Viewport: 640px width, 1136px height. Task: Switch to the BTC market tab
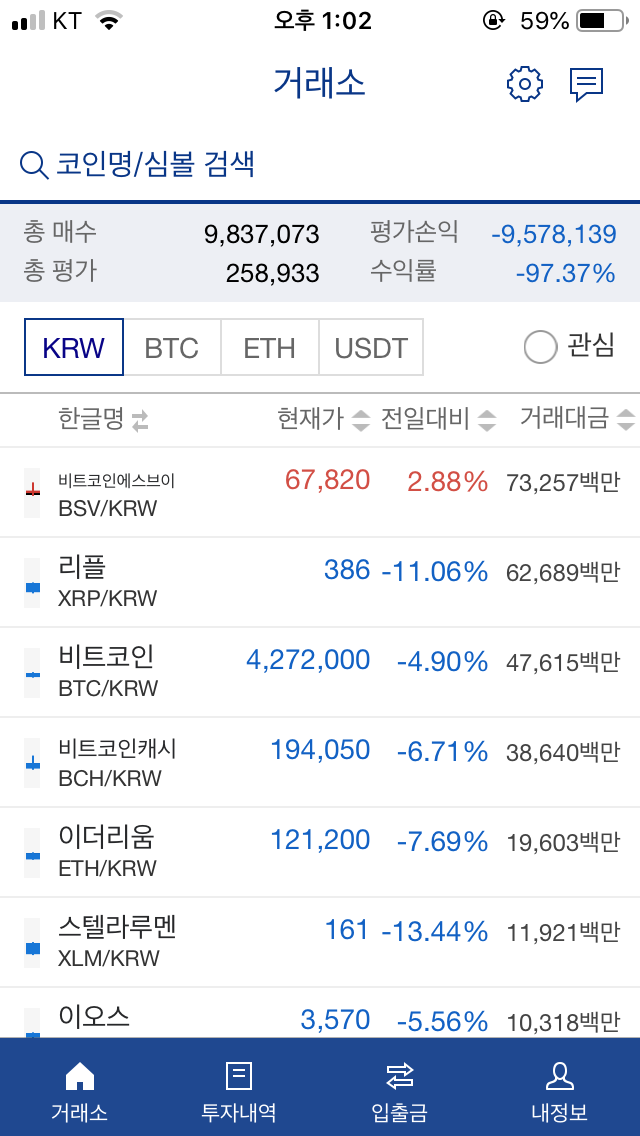[x=172, y=347]
